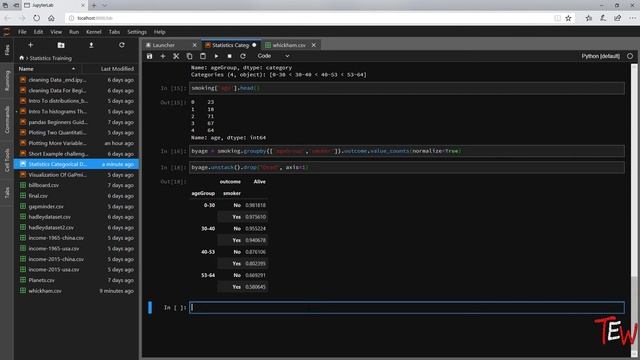640x360 pixels.
Task: Open the cell type Code dropdown
Action: pos(273,56)
